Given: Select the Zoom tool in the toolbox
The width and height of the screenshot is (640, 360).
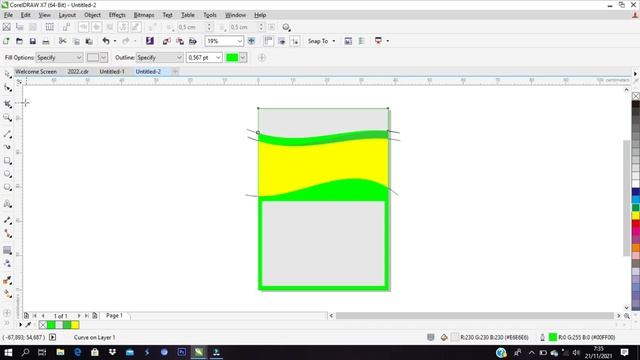Looking at the screenshot, I should 7,118.
